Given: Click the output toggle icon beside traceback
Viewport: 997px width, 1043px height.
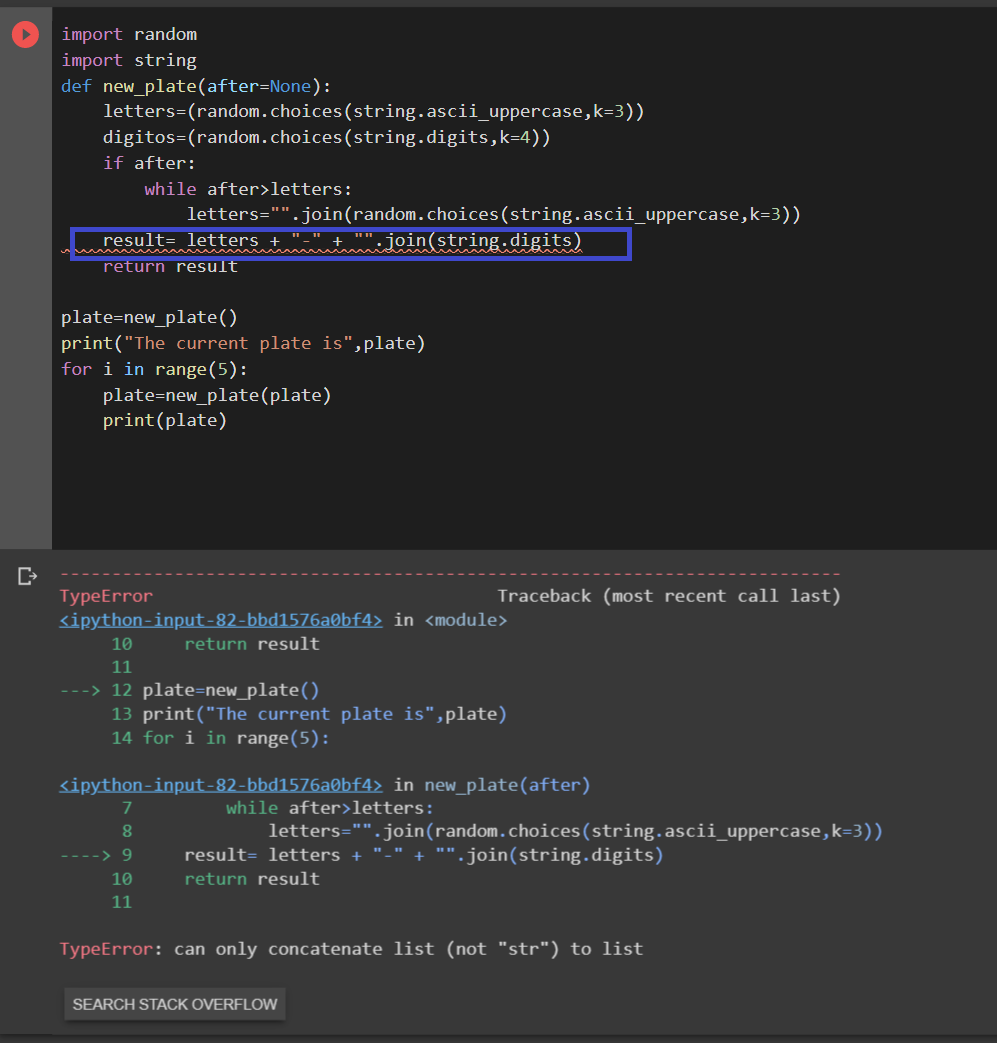Looking at the screenshot, I should coord(27,576).
